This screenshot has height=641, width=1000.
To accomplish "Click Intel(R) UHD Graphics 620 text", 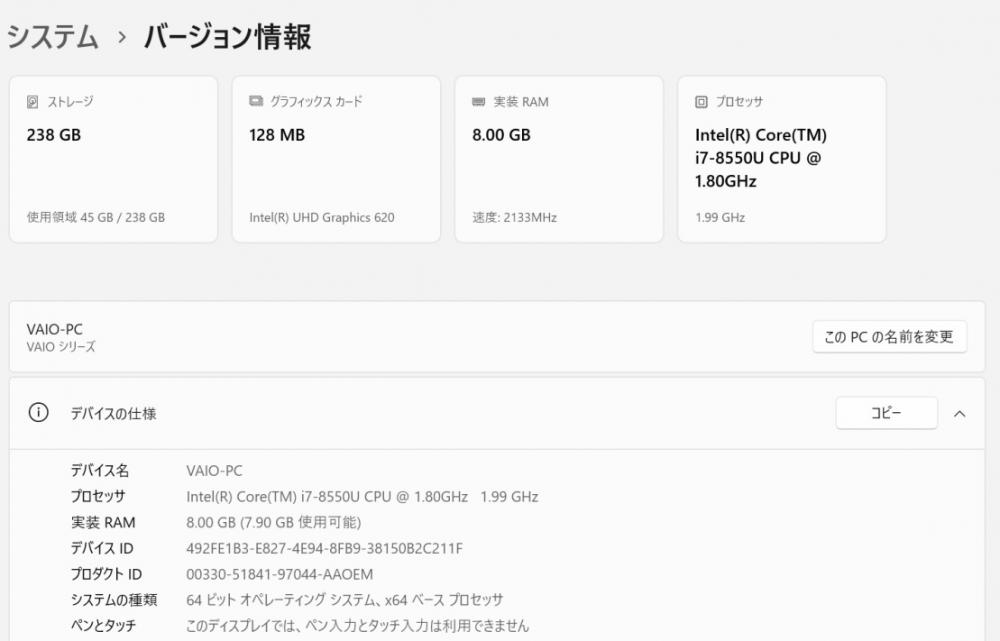I will (x=321, y=217).
